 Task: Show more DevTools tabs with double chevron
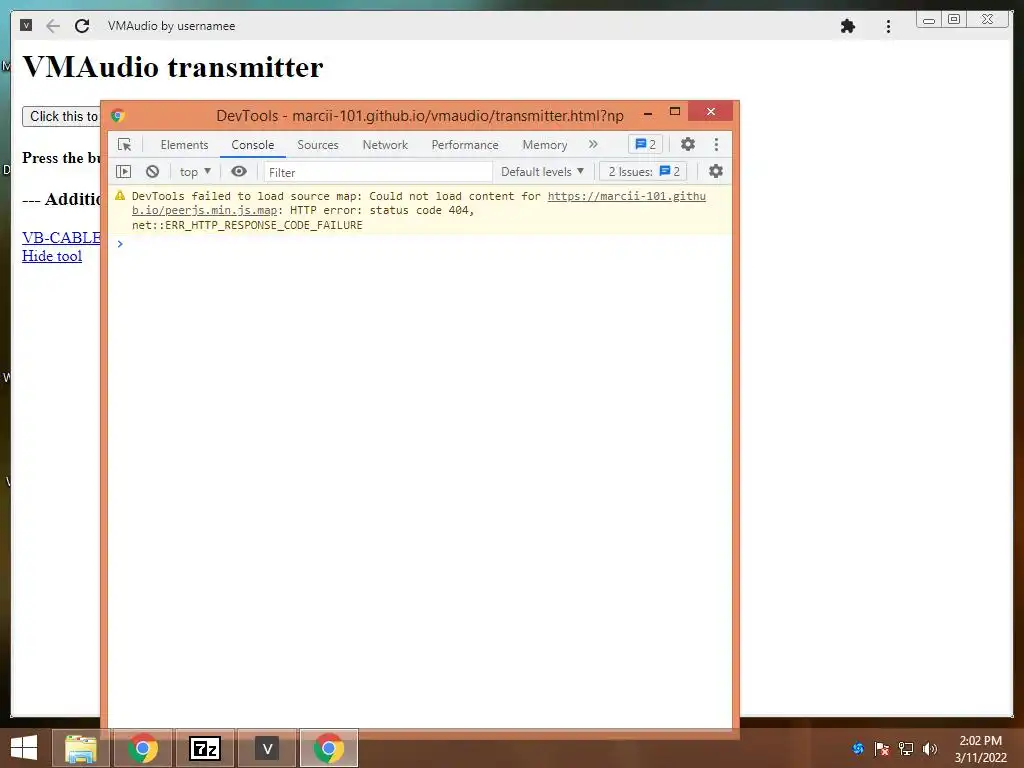[x=593, y=144]
